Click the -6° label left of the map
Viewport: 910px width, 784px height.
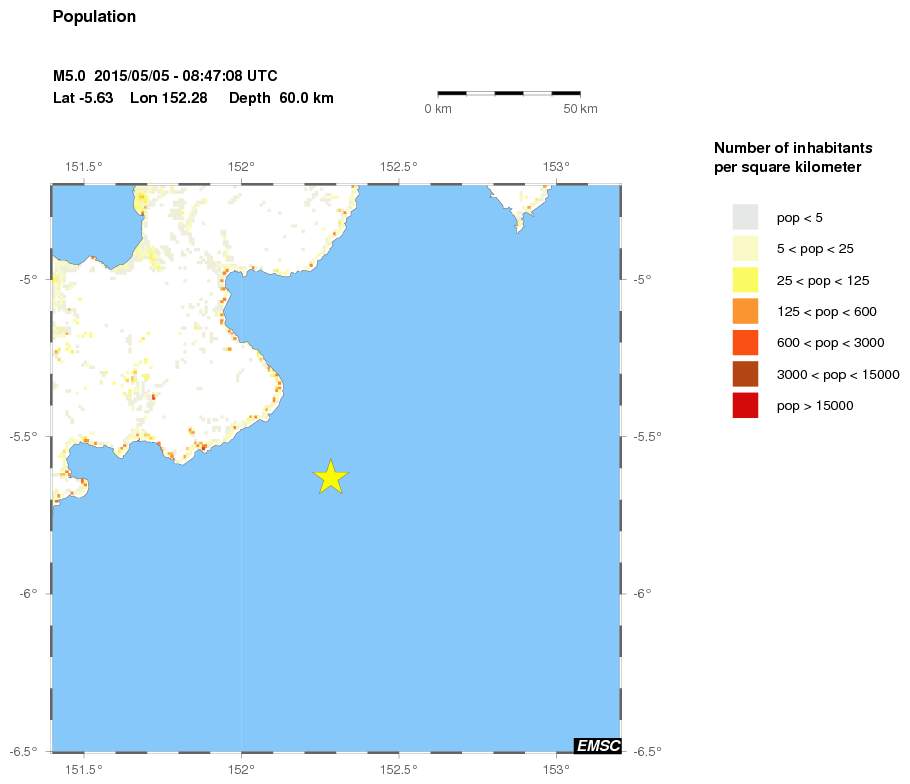tap(28, 594)
